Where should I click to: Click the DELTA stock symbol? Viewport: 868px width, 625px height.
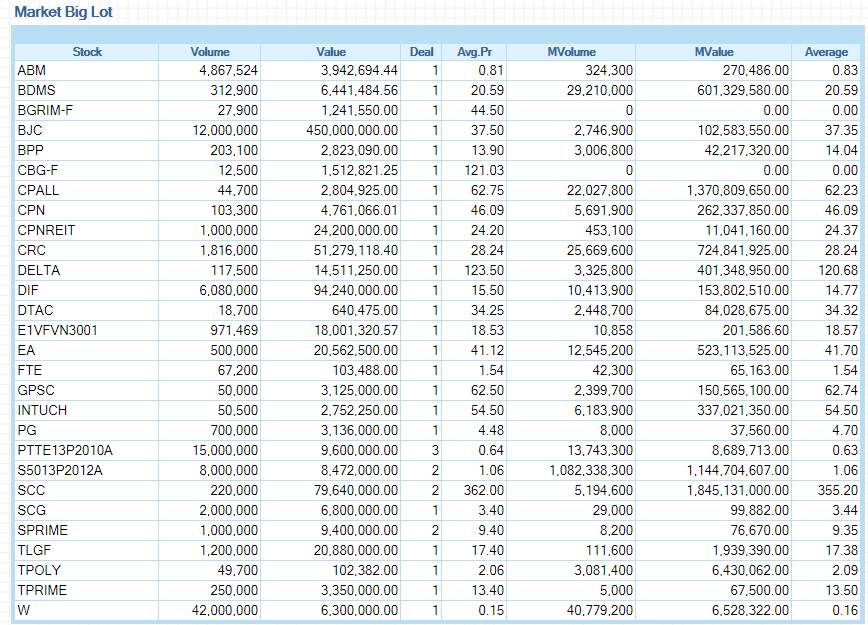coord(39,270)
